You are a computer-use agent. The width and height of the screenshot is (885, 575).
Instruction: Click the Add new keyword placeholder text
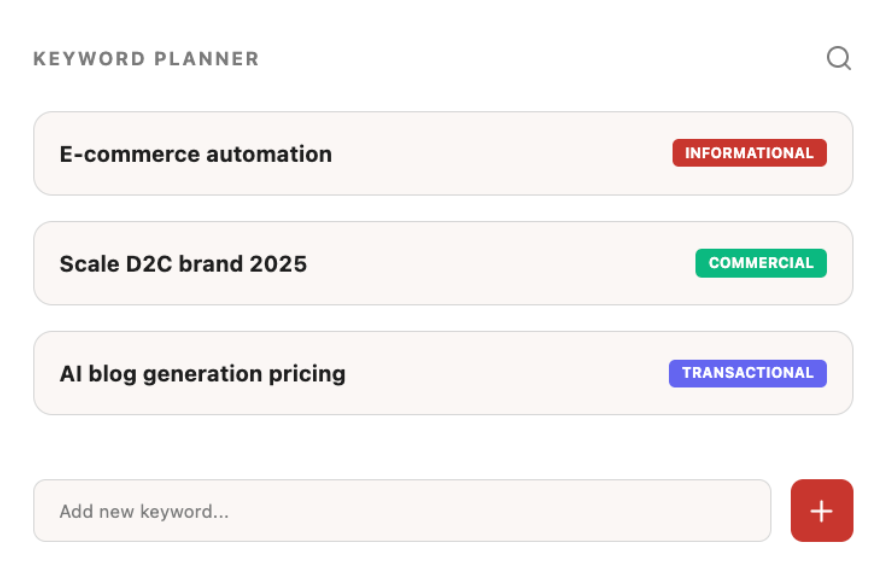point(144,512)
